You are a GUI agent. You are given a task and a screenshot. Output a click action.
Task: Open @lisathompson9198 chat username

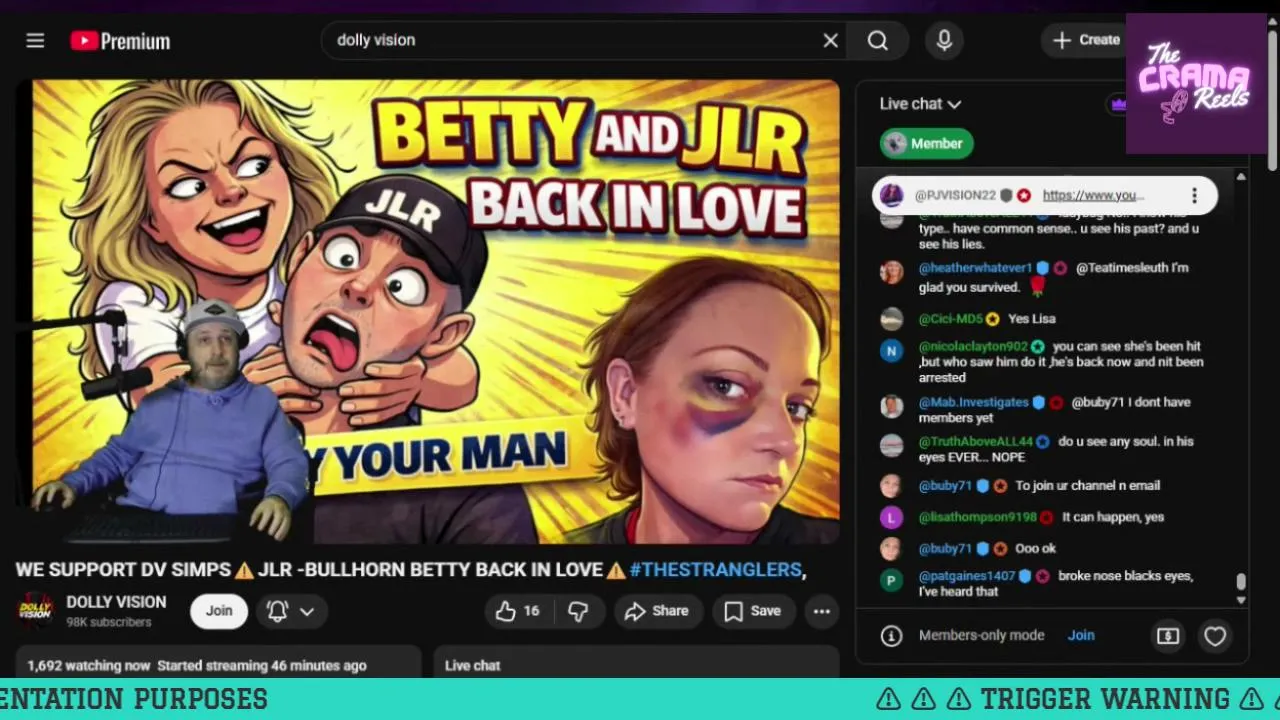pos(978,517)
